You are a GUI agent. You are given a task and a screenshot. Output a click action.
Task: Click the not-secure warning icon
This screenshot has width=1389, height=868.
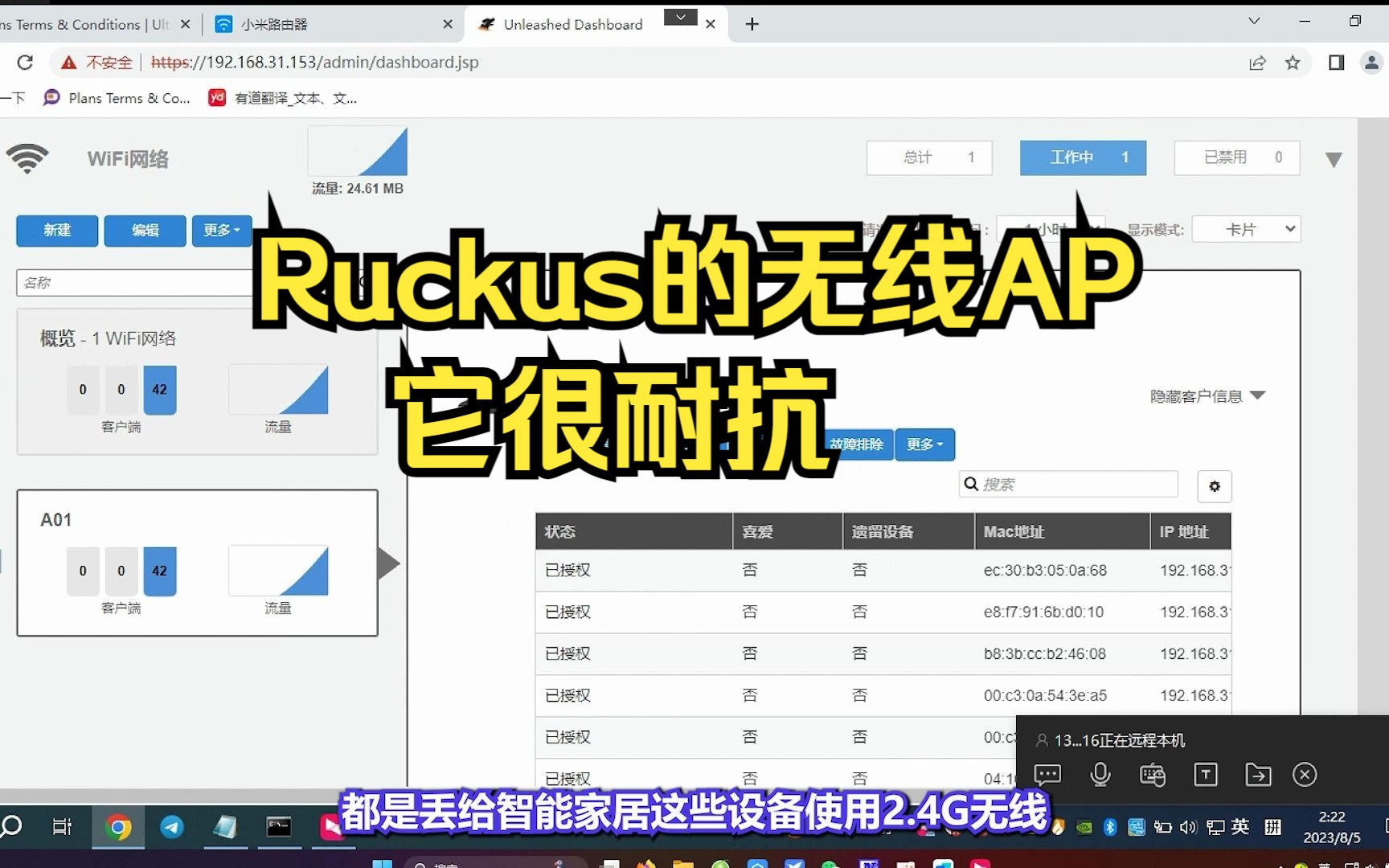69,63
